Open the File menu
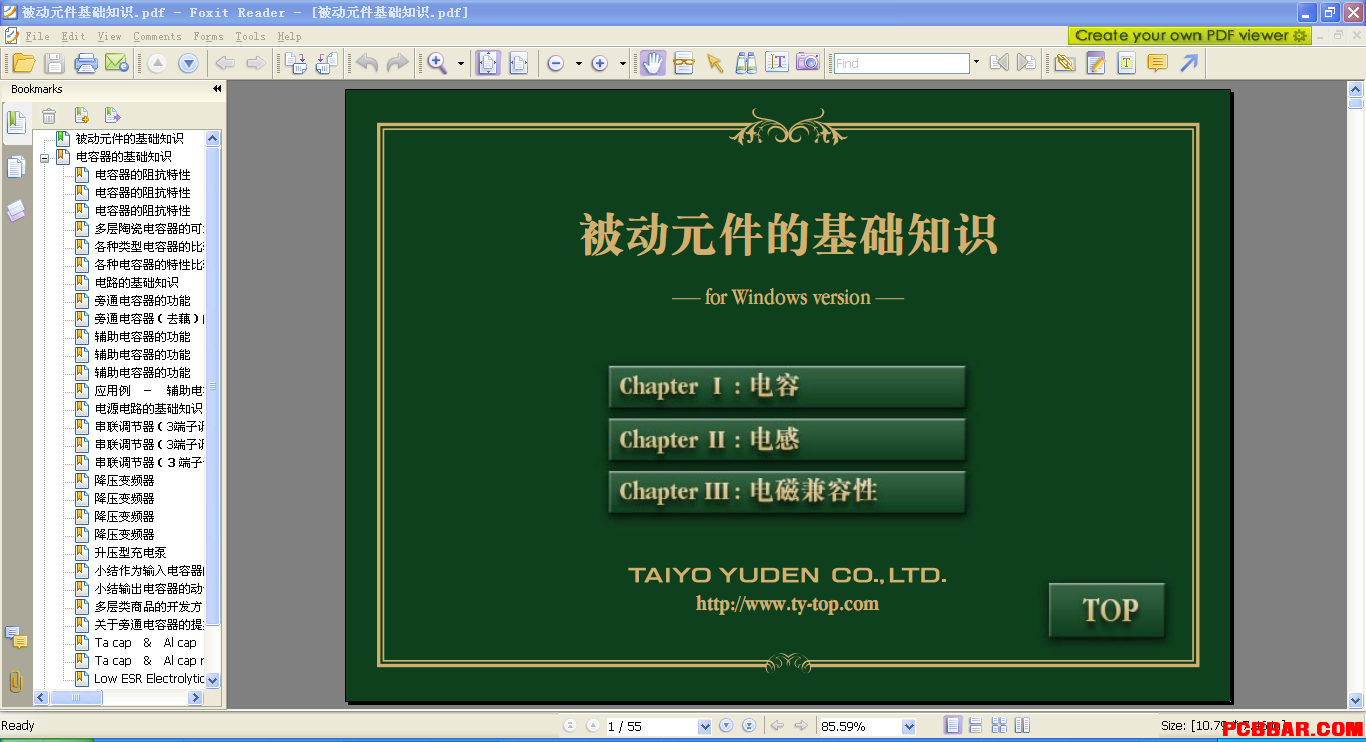 pos(37,36)
